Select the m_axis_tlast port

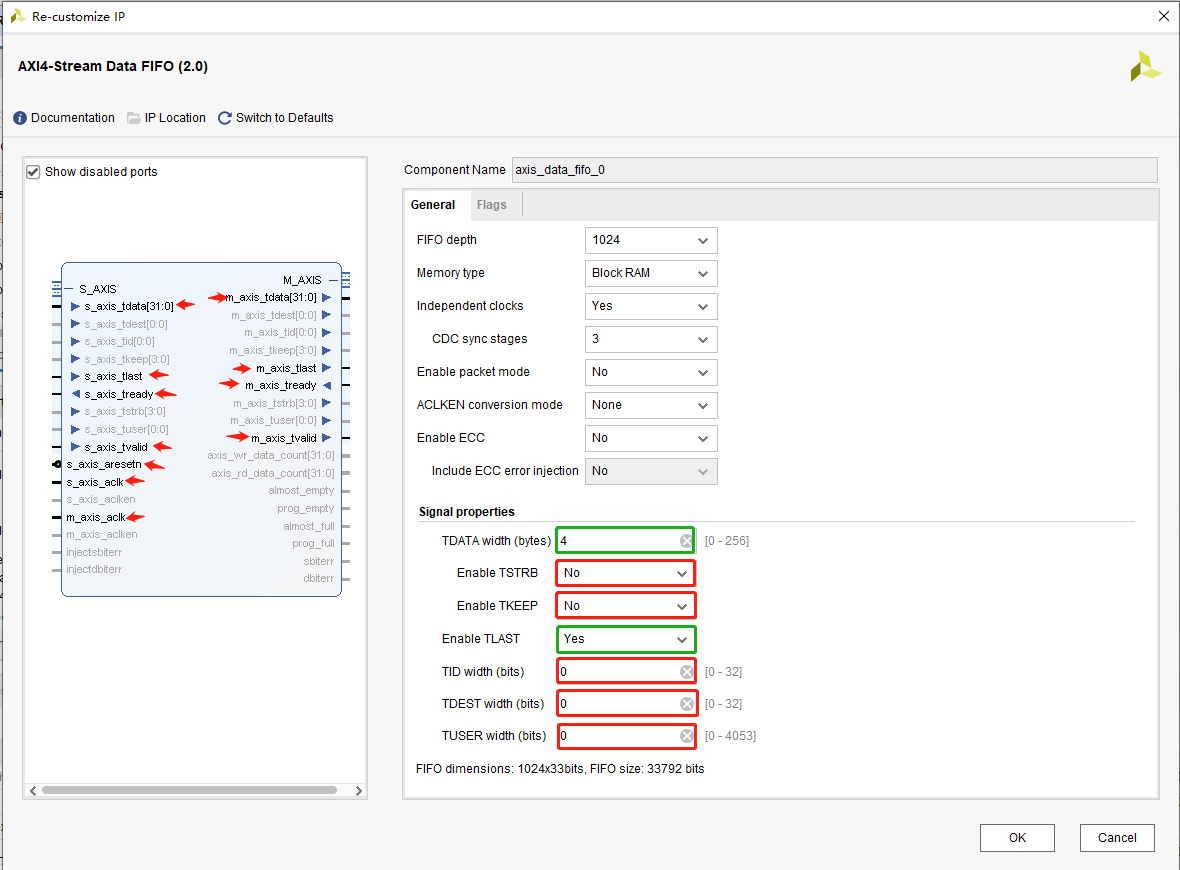(x=286, y=368)
